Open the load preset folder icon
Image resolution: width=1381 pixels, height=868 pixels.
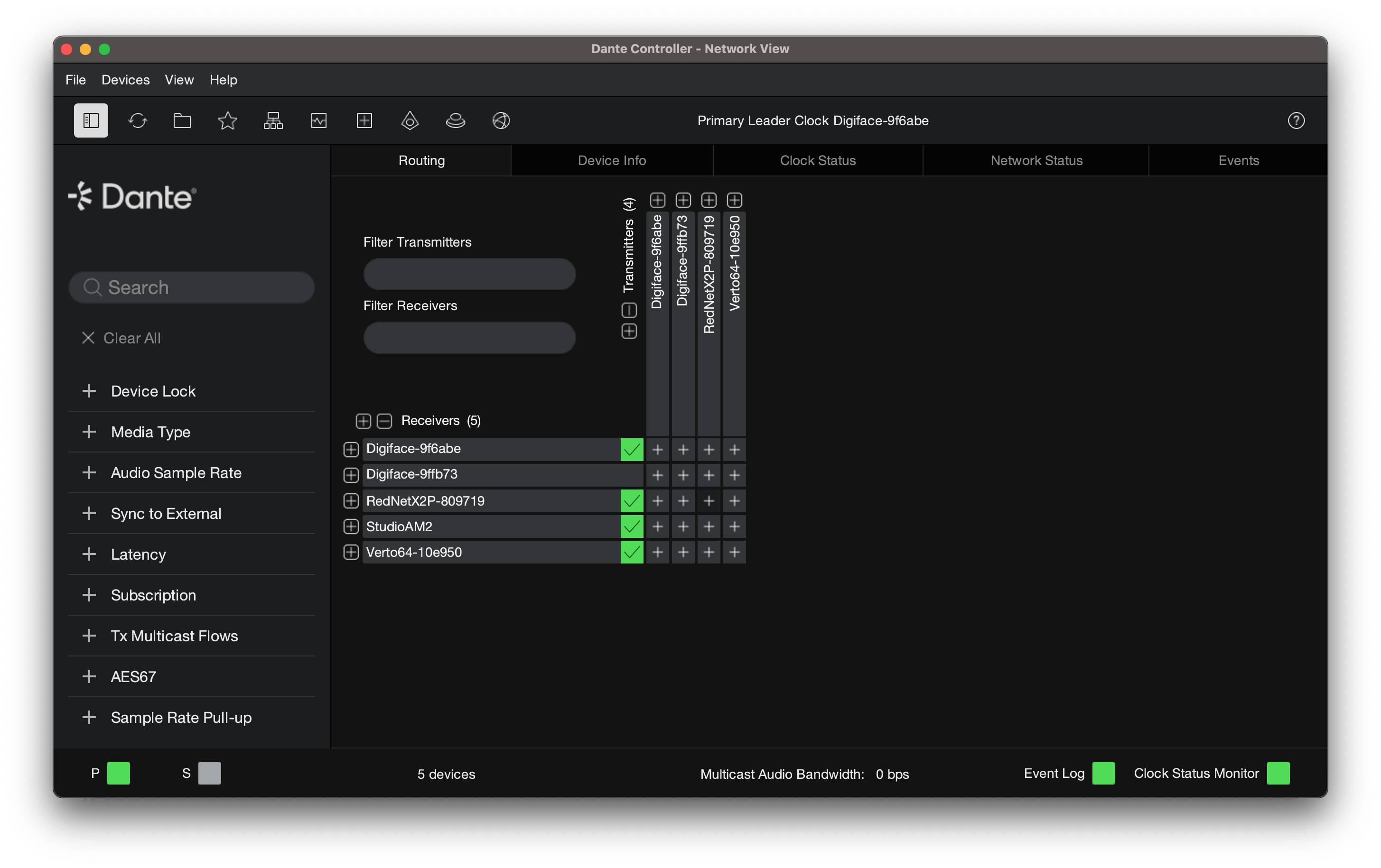click(182, 120)
